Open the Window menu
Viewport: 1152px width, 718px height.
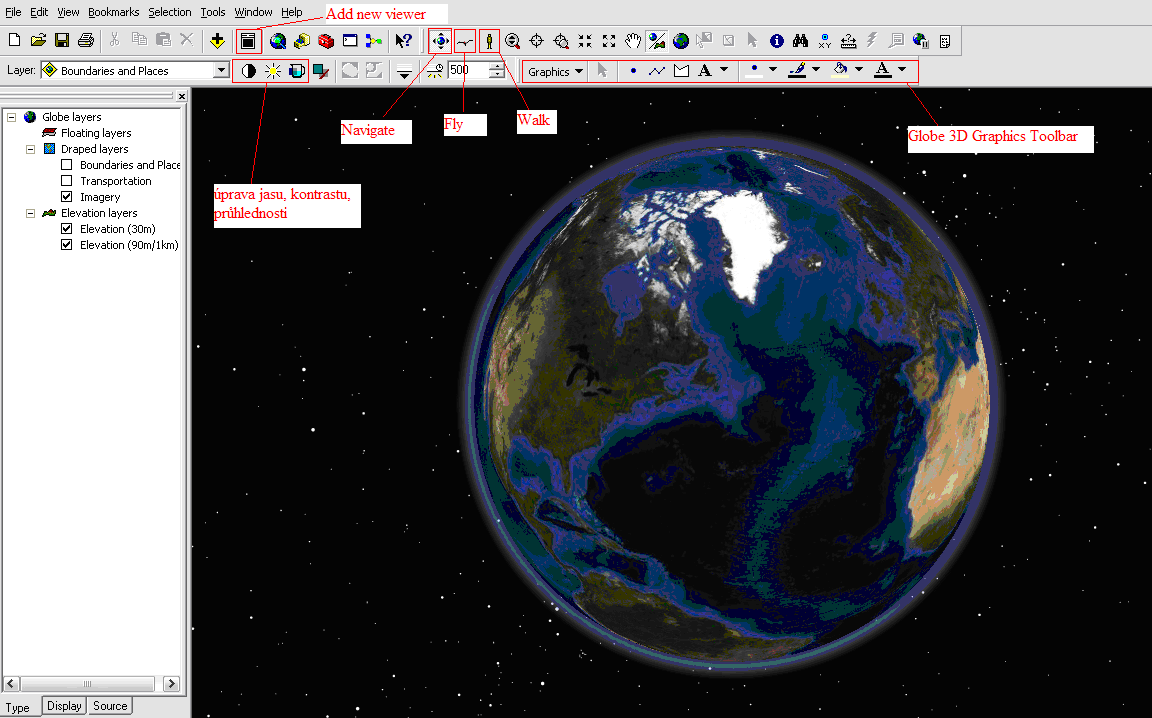click(253, 12)
